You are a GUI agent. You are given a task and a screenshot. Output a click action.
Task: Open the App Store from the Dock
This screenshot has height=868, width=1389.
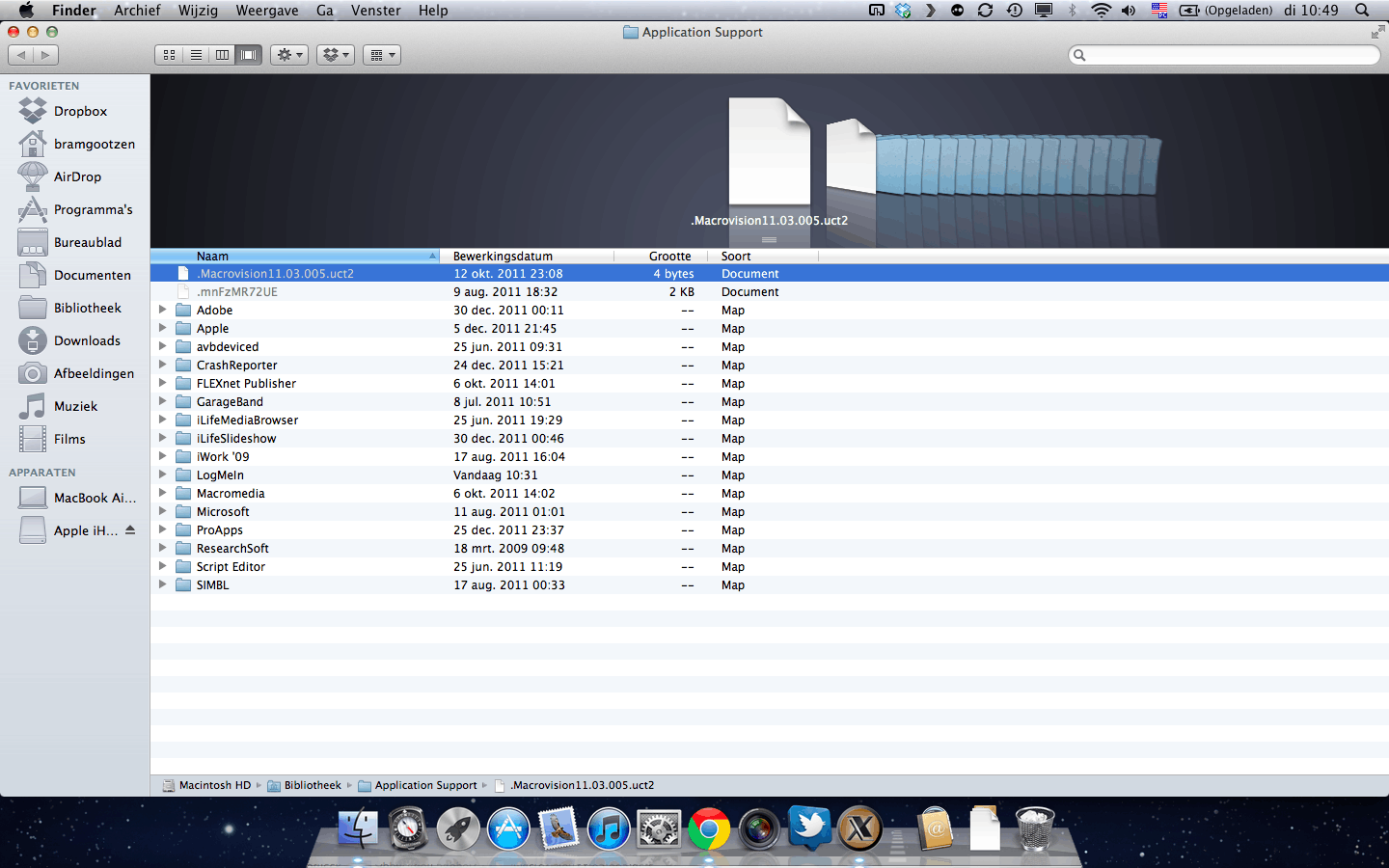point(508,828)
